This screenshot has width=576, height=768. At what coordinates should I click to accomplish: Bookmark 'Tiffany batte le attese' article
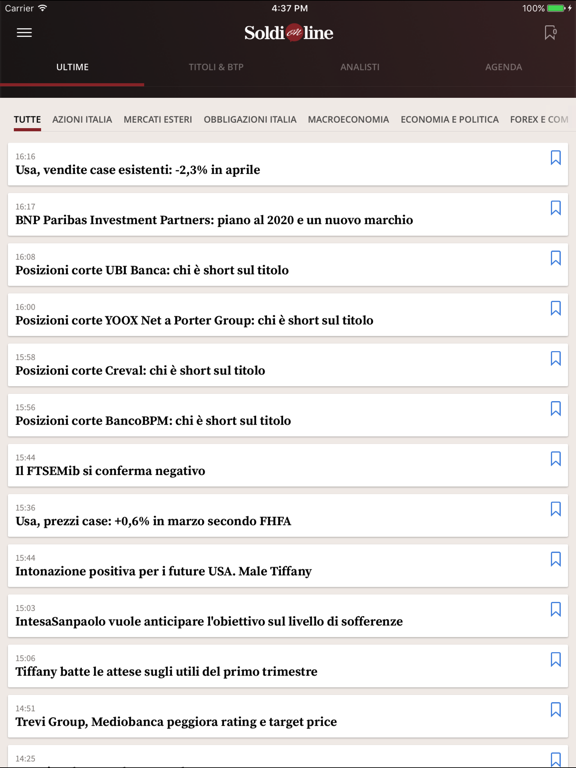pos(555,659)
